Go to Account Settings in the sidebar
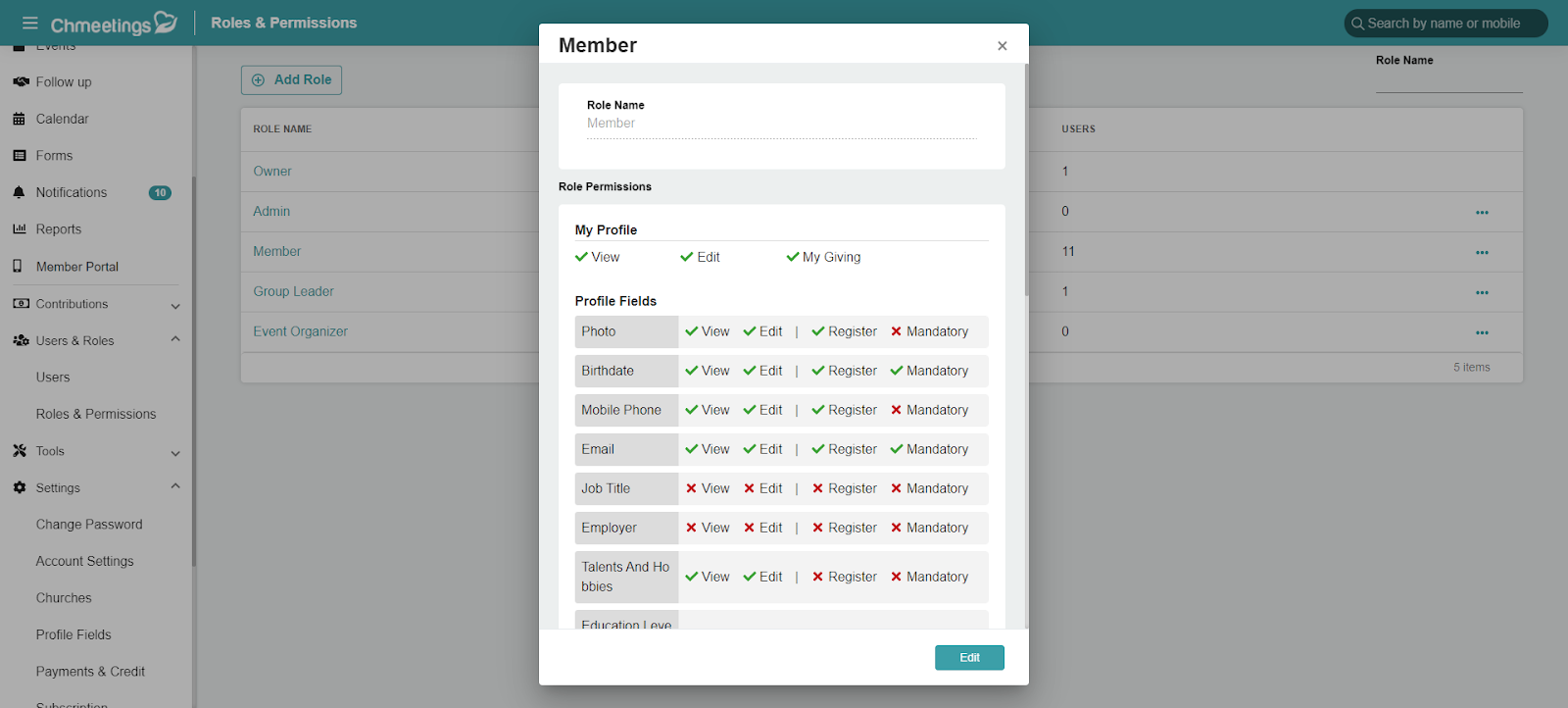The height and width of the screenshot is (708, 1568). [x=85, y=561]
